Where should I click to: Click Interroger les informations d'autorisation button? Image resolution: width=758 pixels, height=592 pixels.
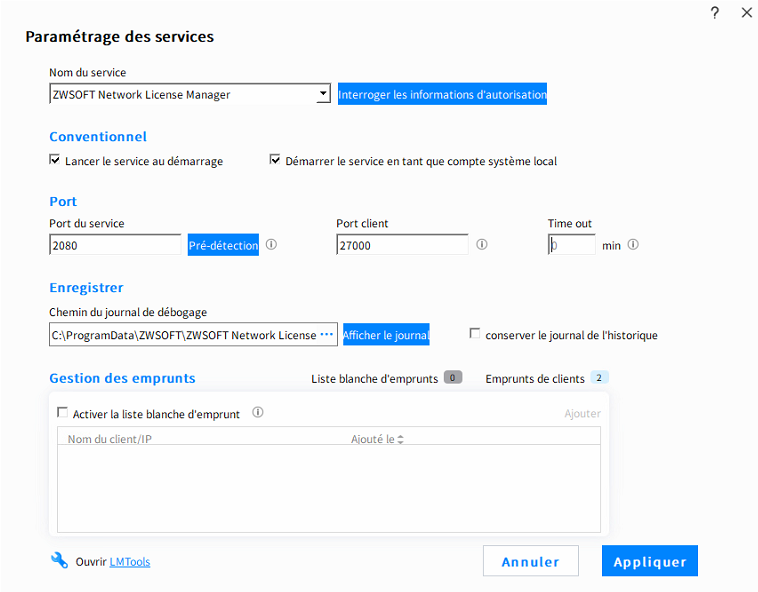coord(442,95)
